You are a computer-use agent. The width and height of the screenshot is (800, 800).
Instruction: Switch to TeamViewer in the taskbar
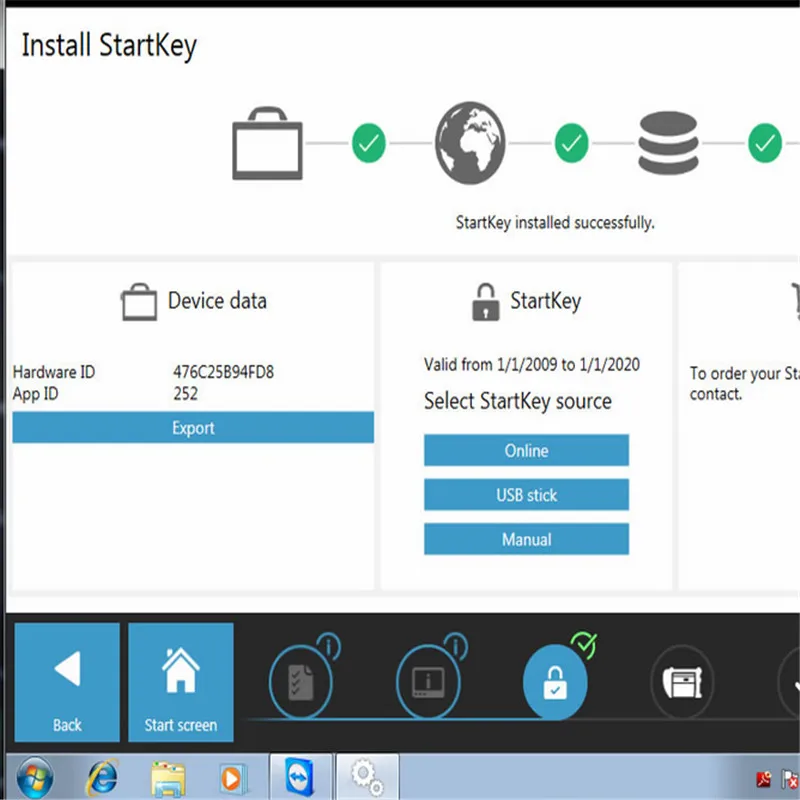(x=301, y=777)
